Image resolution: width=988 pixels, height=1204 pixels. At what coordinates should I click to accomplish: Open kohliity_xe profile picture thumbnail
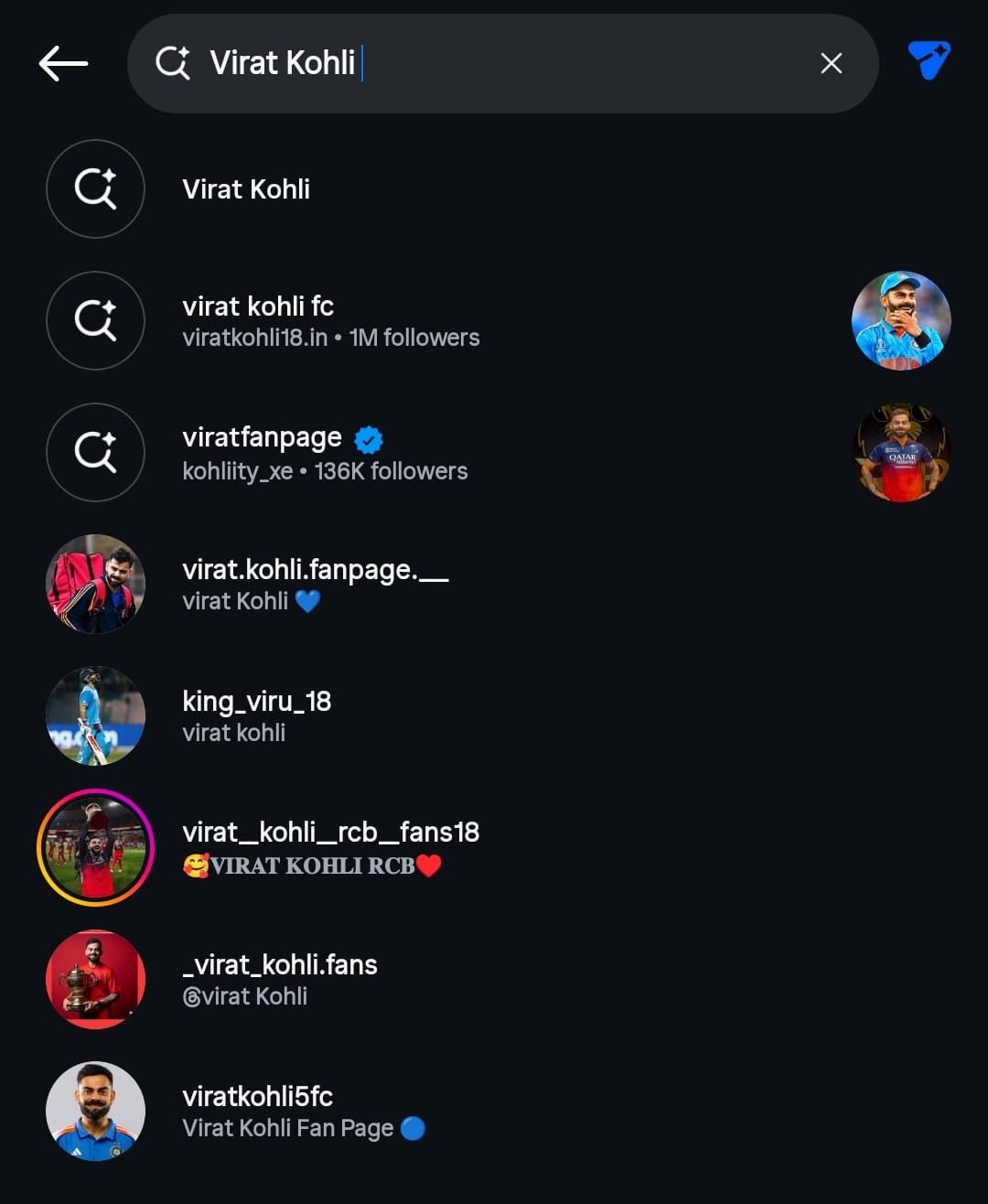(901, 453)
